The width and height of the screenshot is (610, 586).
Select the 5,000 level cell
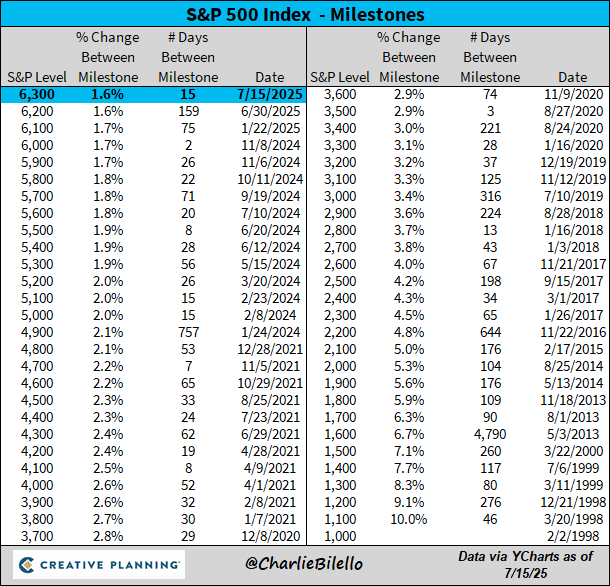tap(37, 315)
